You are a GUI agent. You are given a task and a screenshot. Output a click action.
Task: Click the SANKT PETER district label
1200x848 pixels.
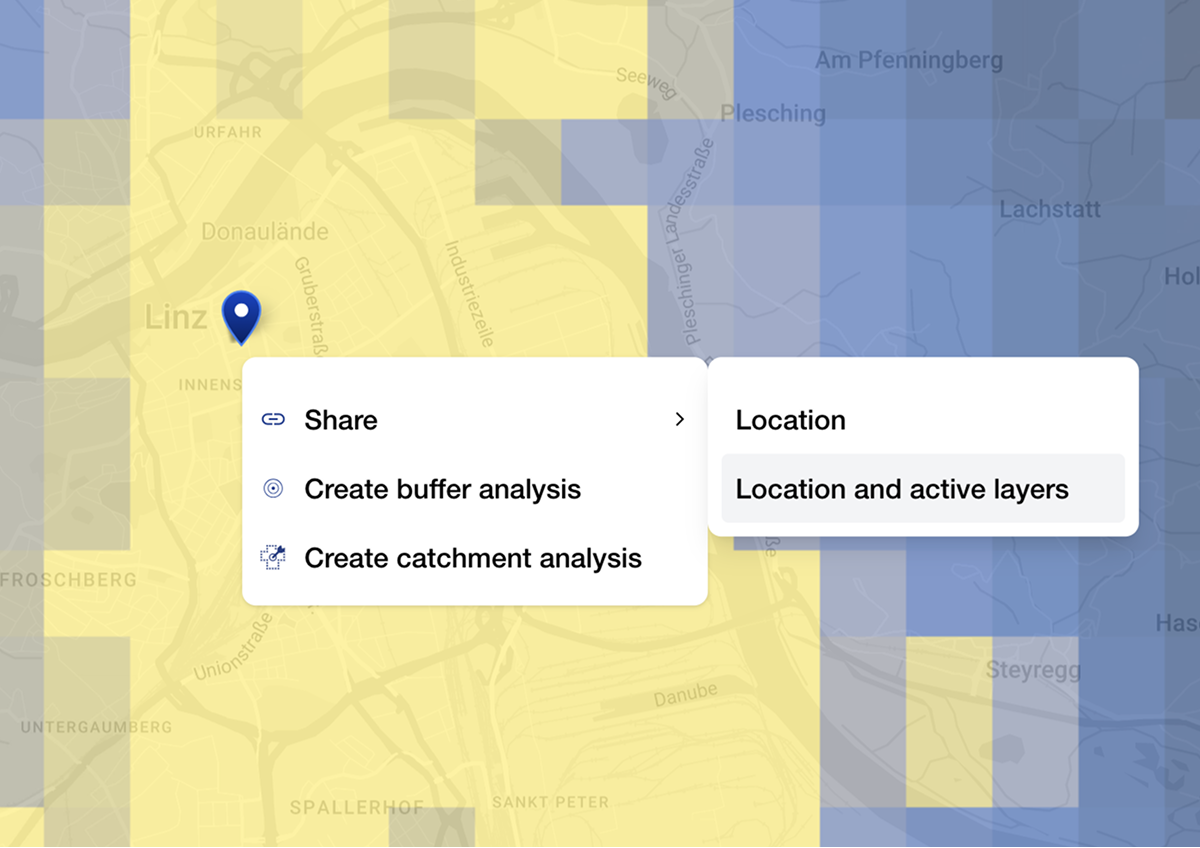(550, 802)
